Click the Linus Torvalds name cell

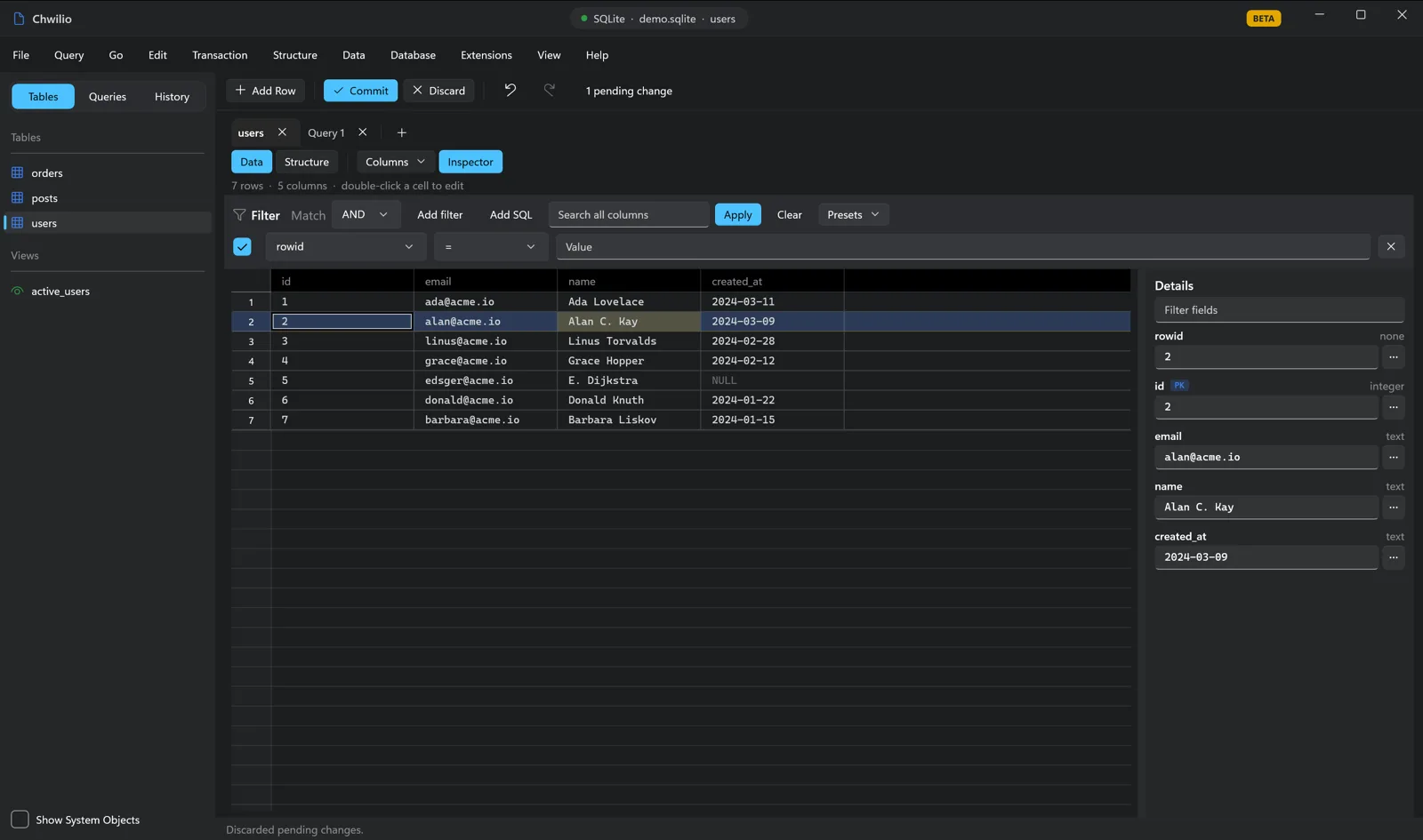(629, 341)
